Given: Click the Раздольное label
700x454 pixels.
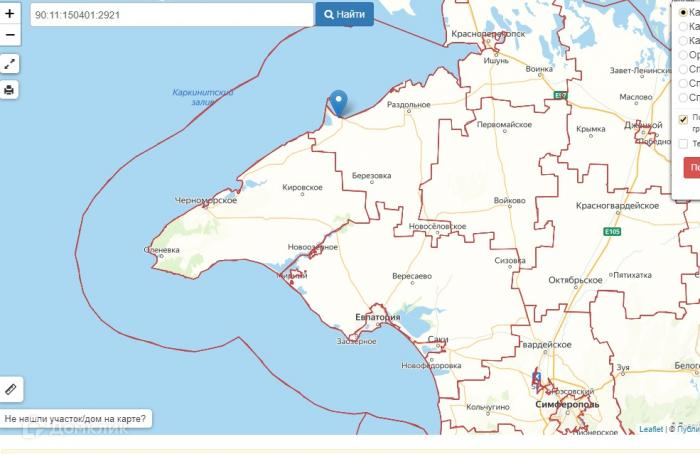Looking at the screenshot, I should pyautogui.click(x=408, y=105).
